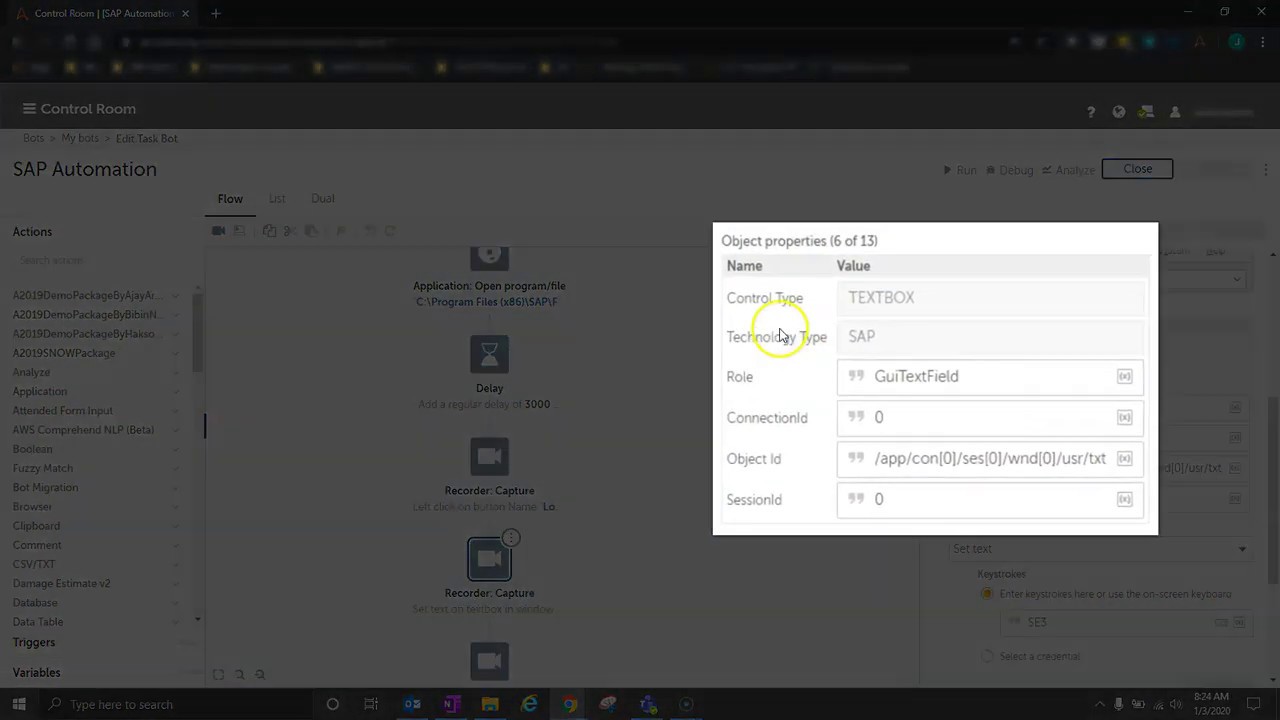Open the Variables section
Screen dimensions: 1280x720
pyautogui.click(x=36, y=673)
